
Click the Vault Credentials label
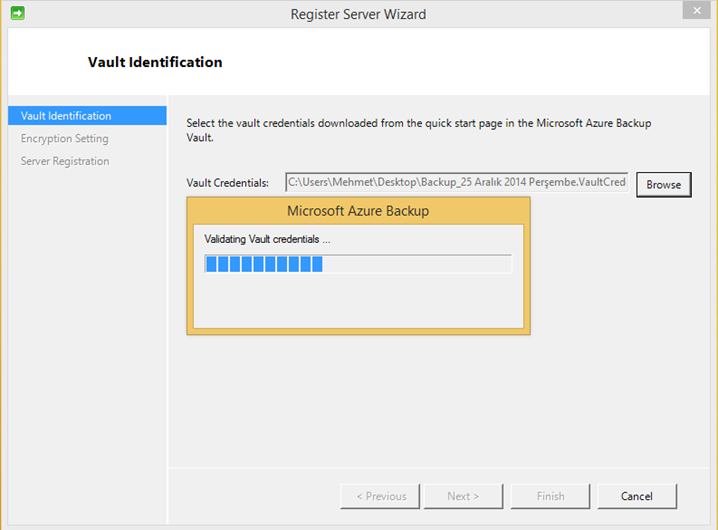227,183
